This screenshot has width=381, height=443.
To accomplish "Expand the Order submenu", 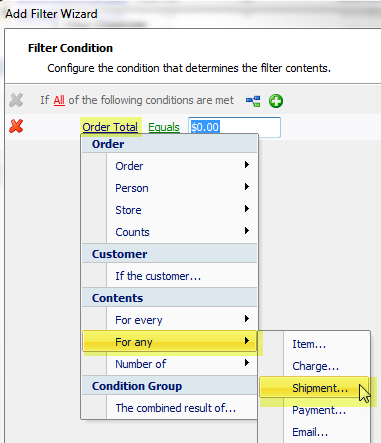I will 170,166.
